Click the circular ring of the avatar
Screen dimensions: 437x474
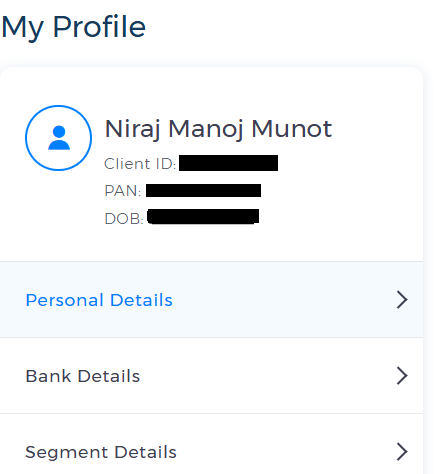click(x=58, y=106)
